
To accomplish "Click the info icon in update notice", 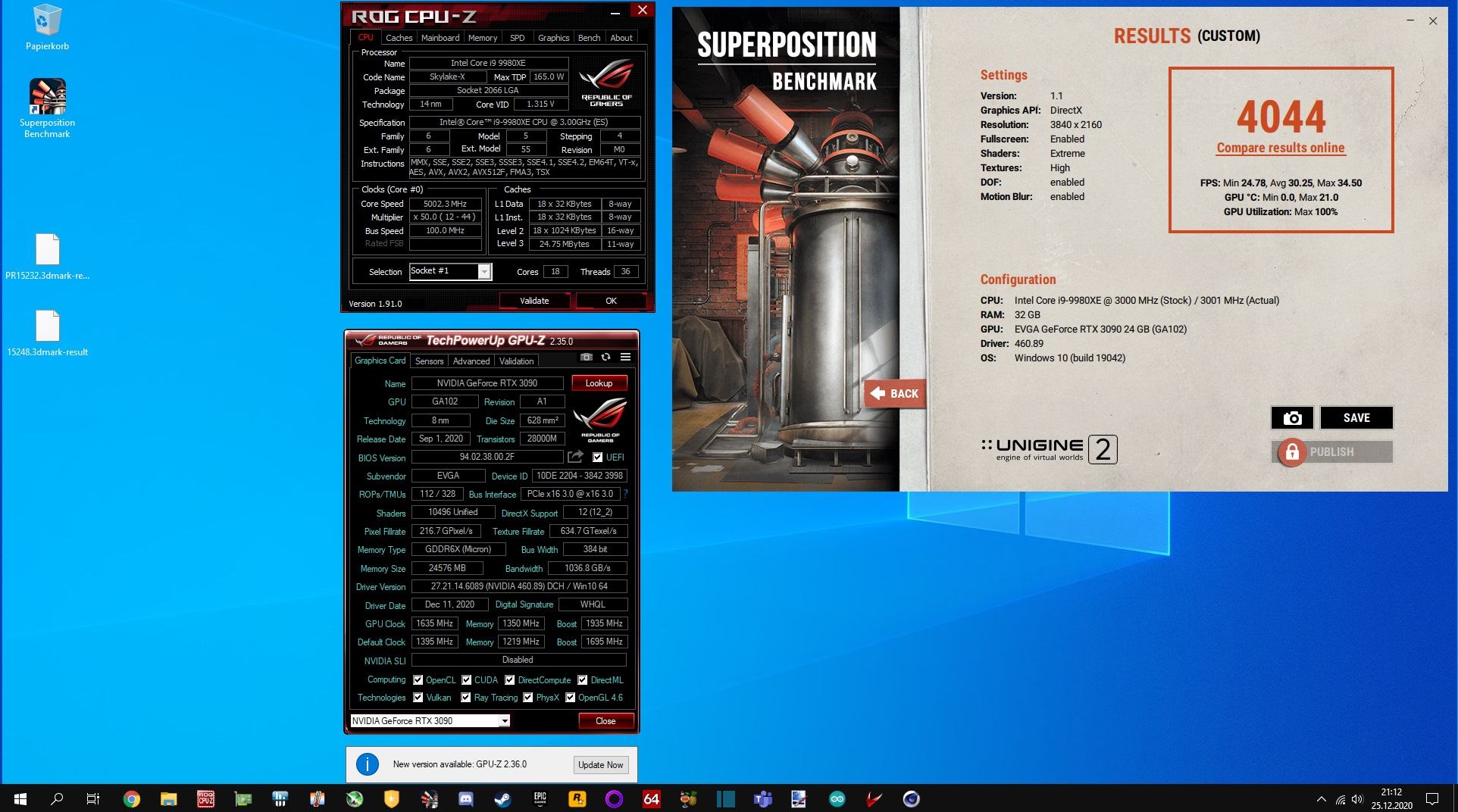I will coord(368,764).
